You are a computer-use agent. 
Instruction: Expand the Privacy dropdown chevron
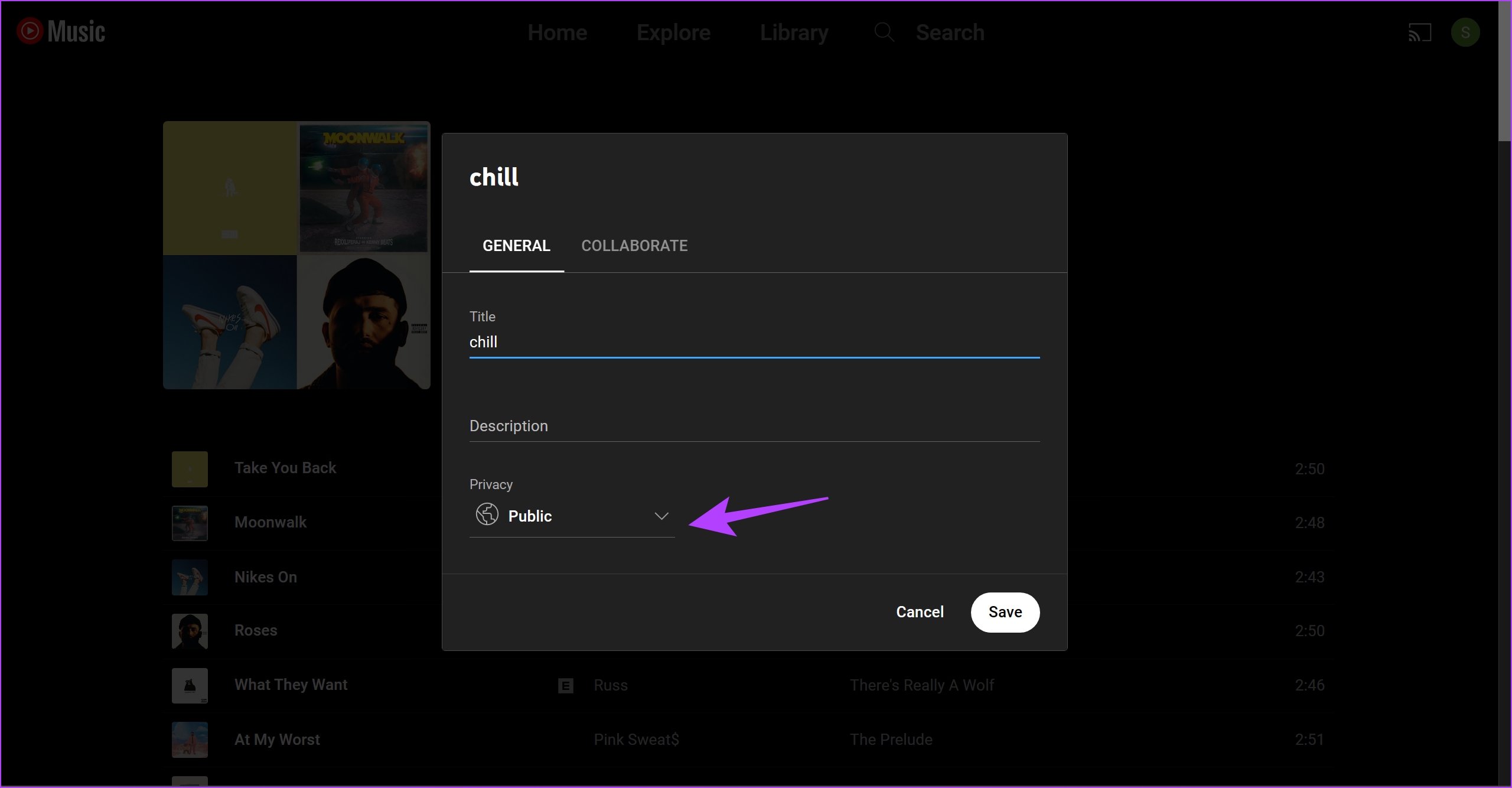pos(661,516)
